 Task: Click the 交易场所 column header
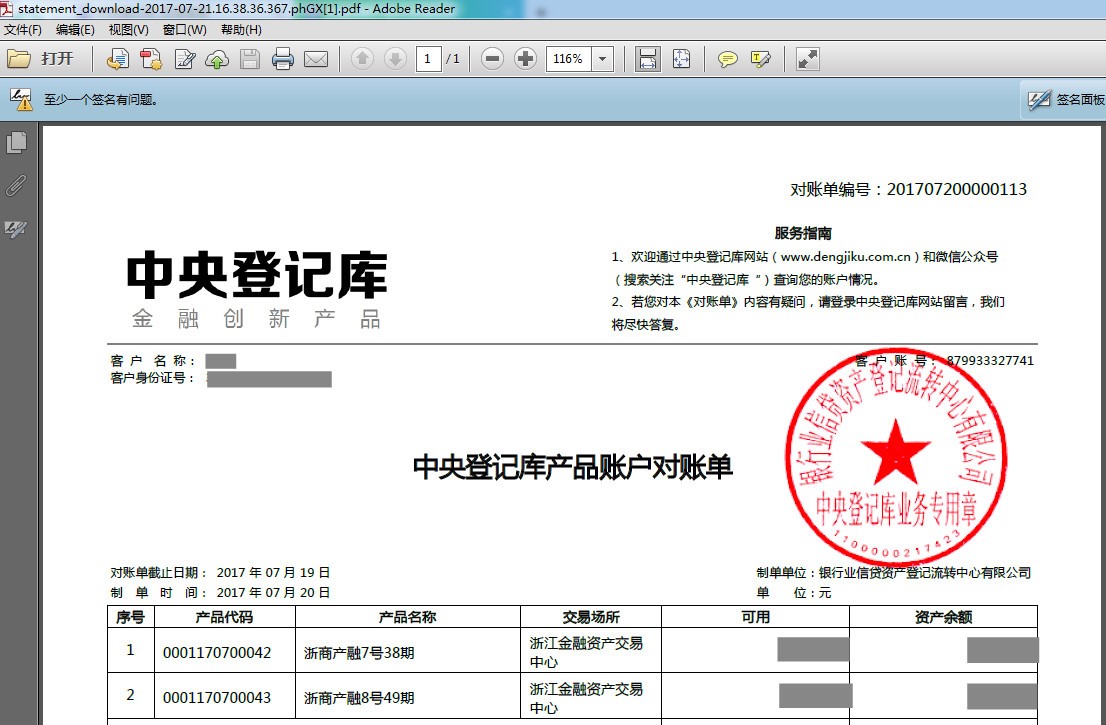[x=591, y=617]
